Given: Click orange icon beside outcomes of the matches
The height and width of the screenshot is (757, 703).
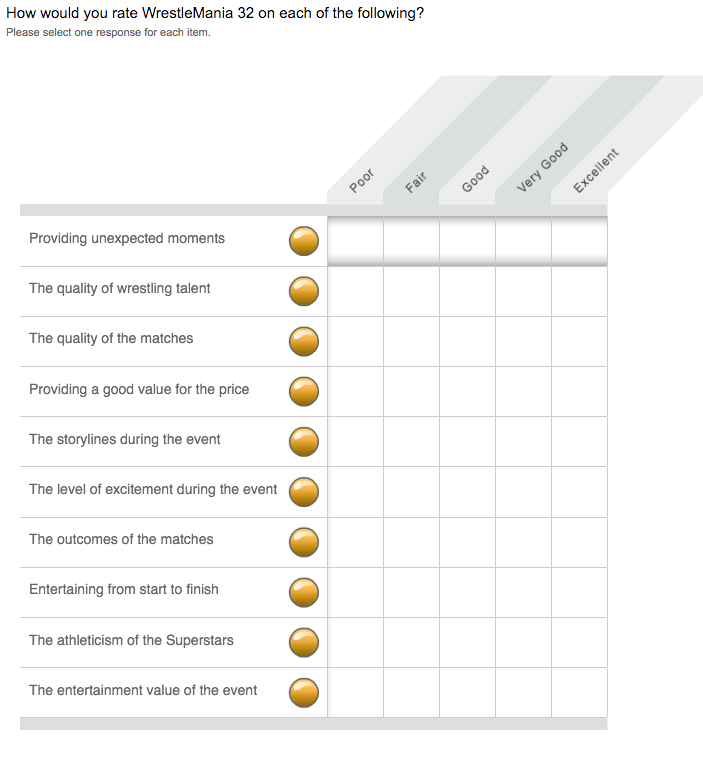Looking at the screenshot, I should (x=304, y=541).
